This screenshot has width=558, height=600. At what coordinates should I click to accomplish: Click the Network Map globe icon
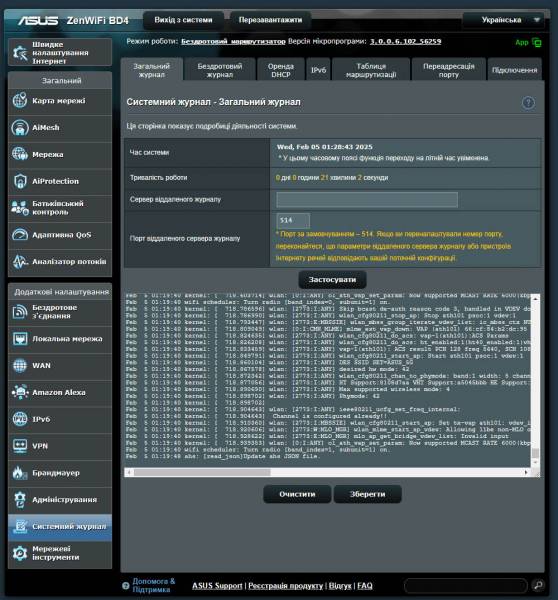[20, 101]
